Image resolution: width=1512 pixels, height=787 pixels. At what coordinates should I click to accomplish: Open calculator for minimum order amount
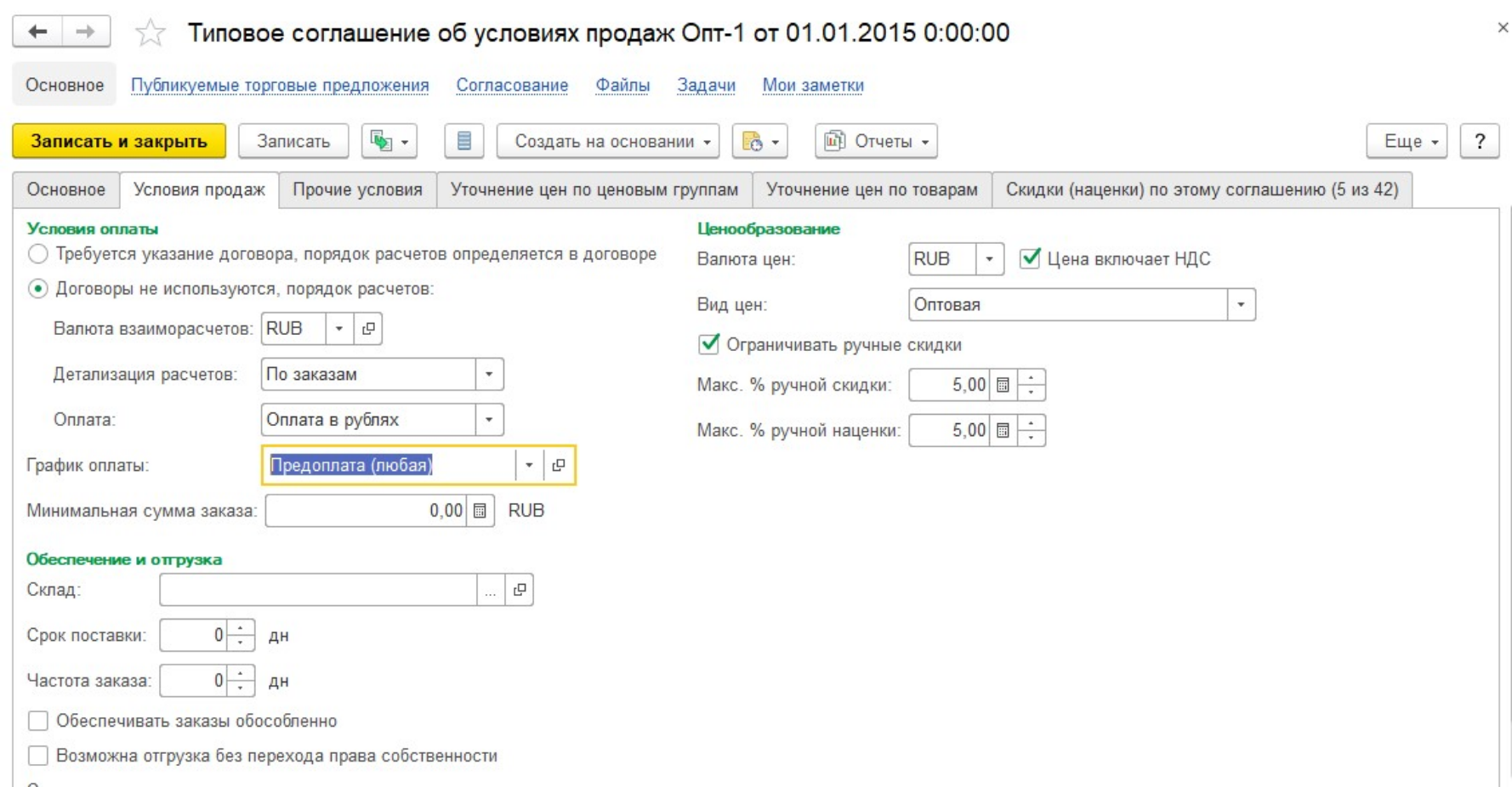[x=480, y=511]
